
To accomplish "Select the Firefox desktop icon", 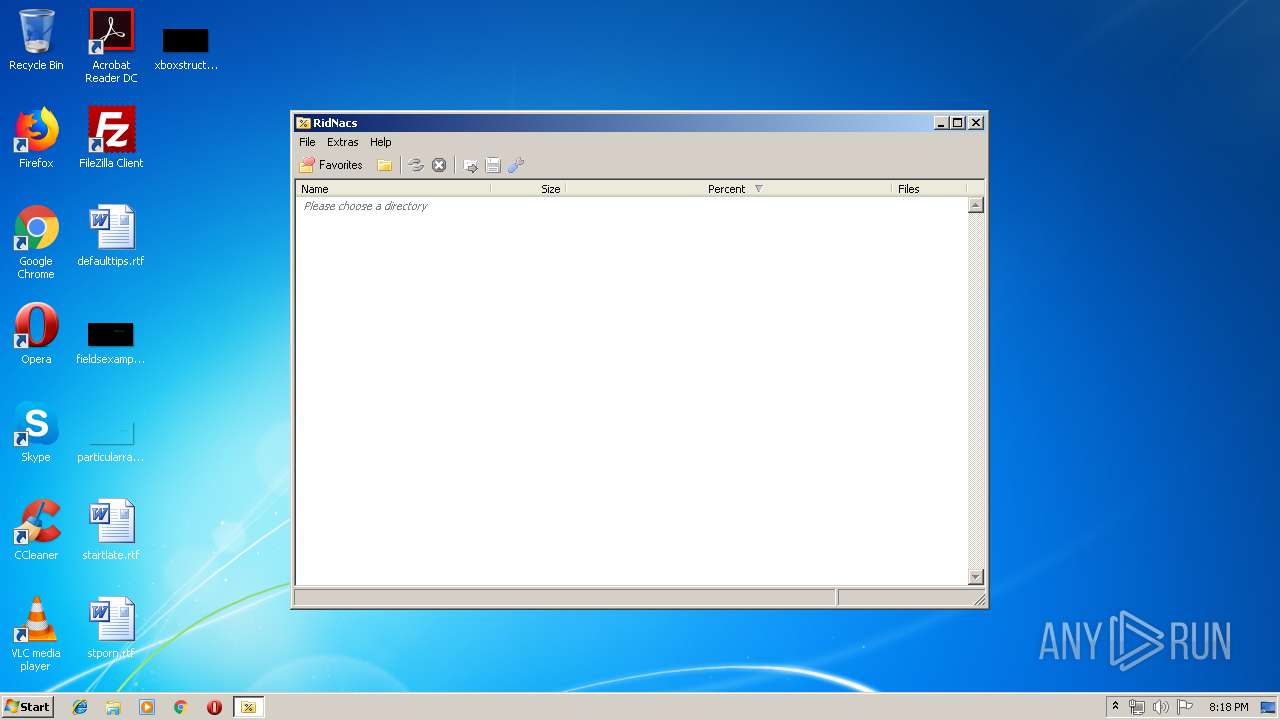I will pos(36,138).
